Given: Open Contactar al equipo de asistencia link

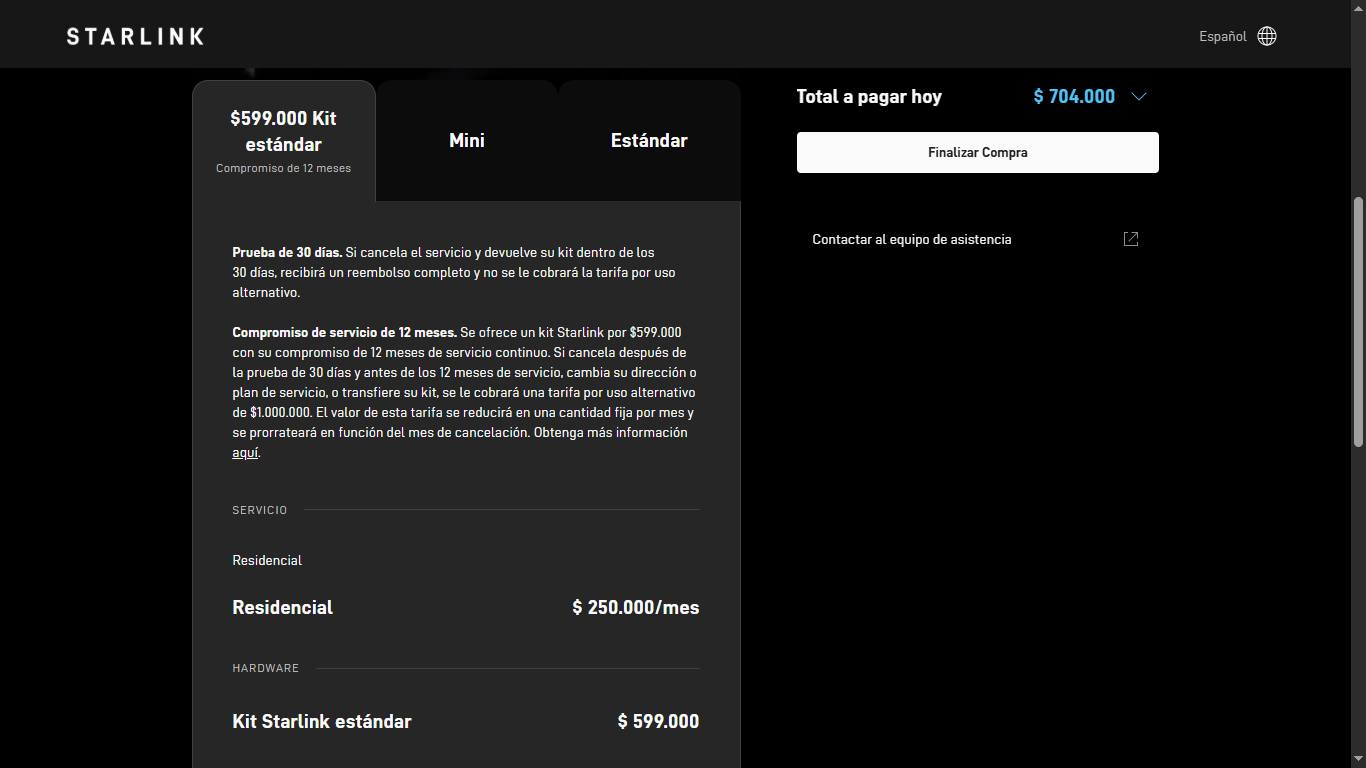Looking at the screenshot, I should [x=912, y=239].
